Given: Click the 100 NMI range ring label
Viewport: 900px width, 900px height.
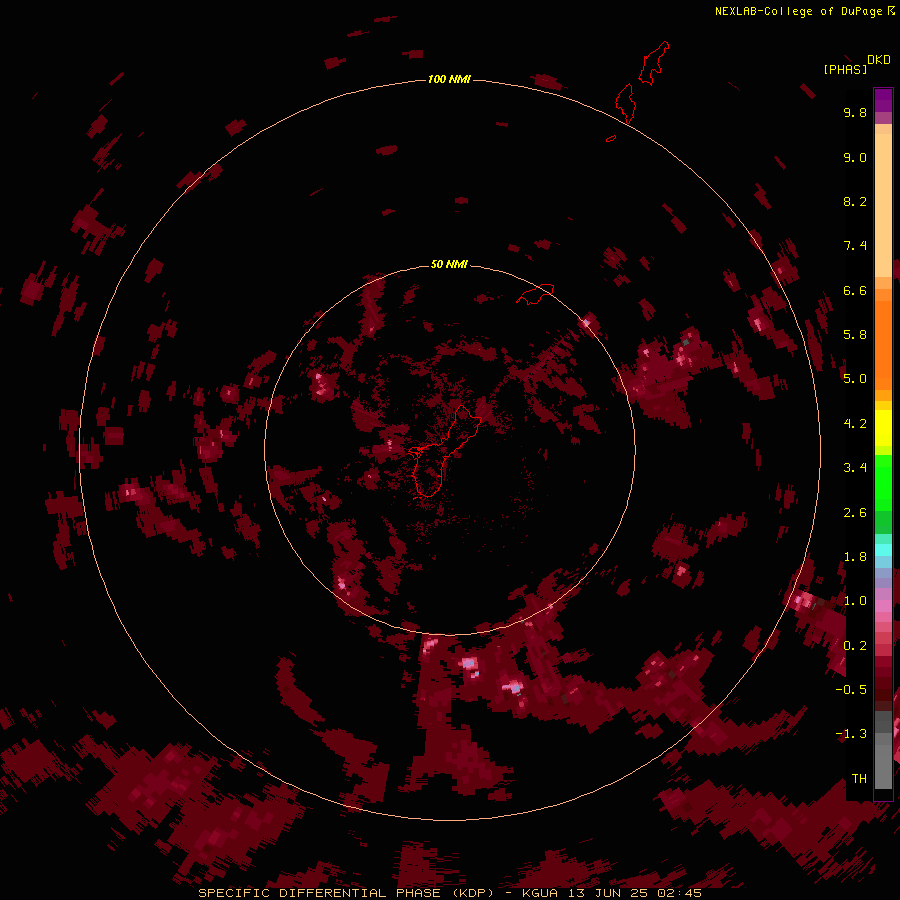Looking at the screenshot, I should (449, 79).
